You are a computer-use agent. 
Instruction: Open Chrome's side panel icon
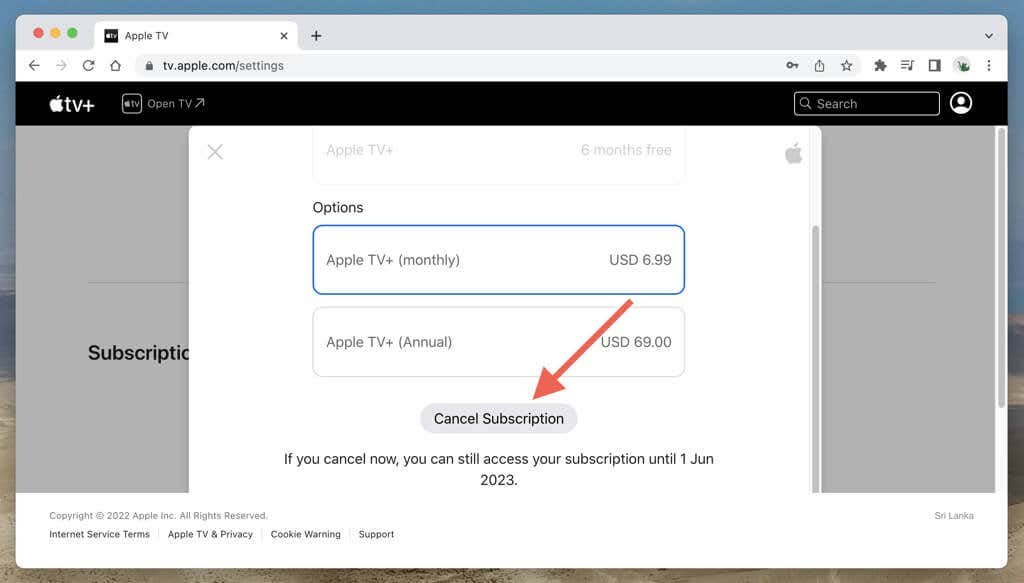(934, 65)
